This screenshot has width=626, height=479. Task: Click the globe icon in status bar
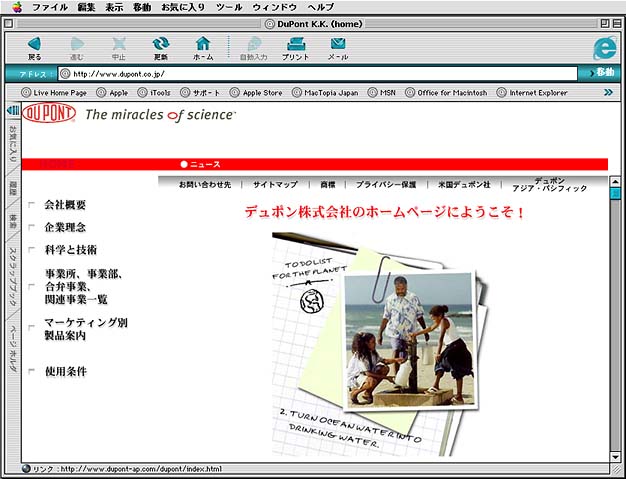(x=26, y=469)
